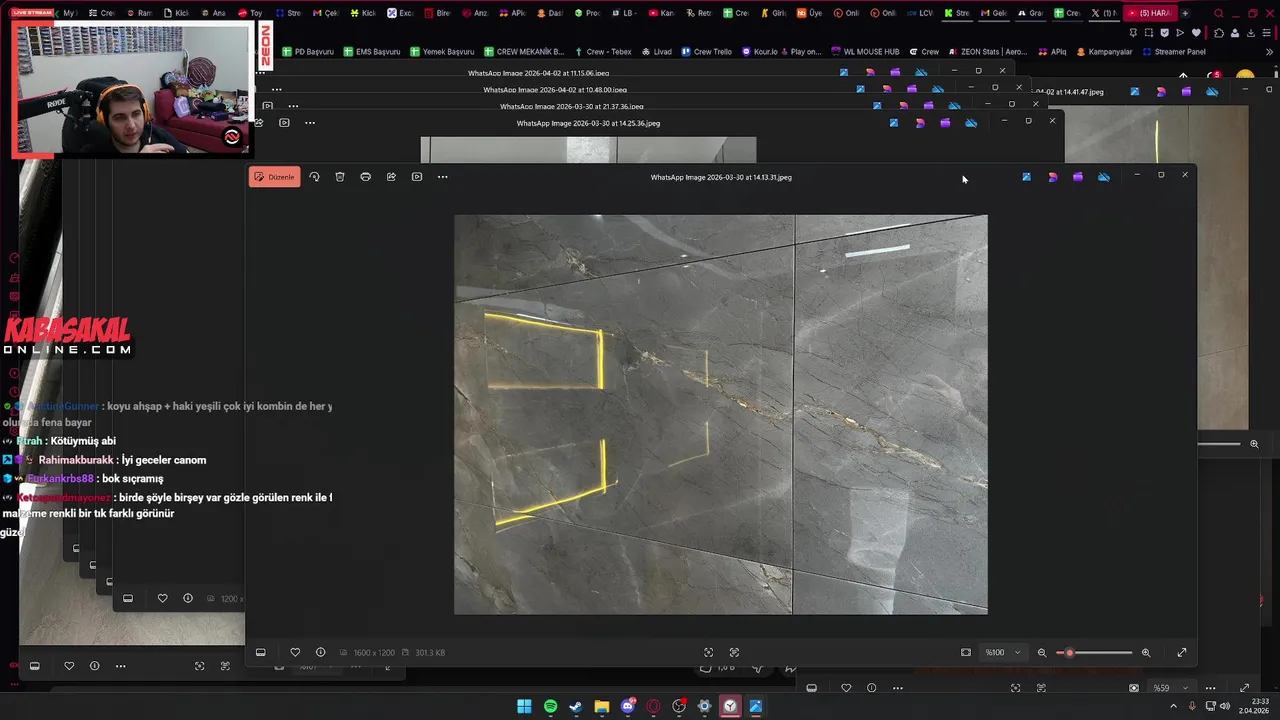Open the %100 zoom level dropdown

tap(1003, 652)
